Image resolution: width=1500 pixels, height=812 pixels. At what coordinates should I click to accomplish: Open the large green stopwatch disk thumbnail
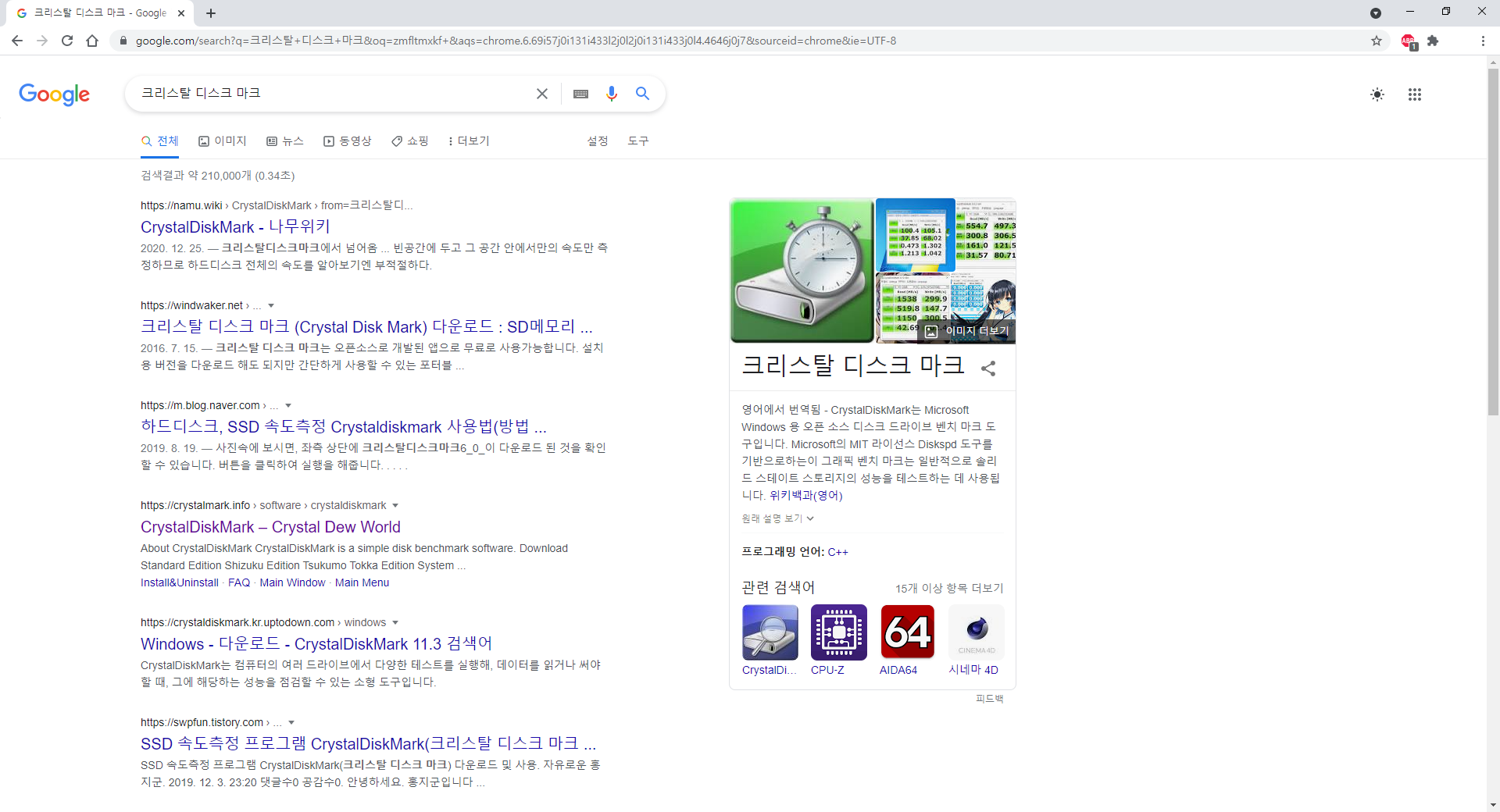[x=802, y=271]
